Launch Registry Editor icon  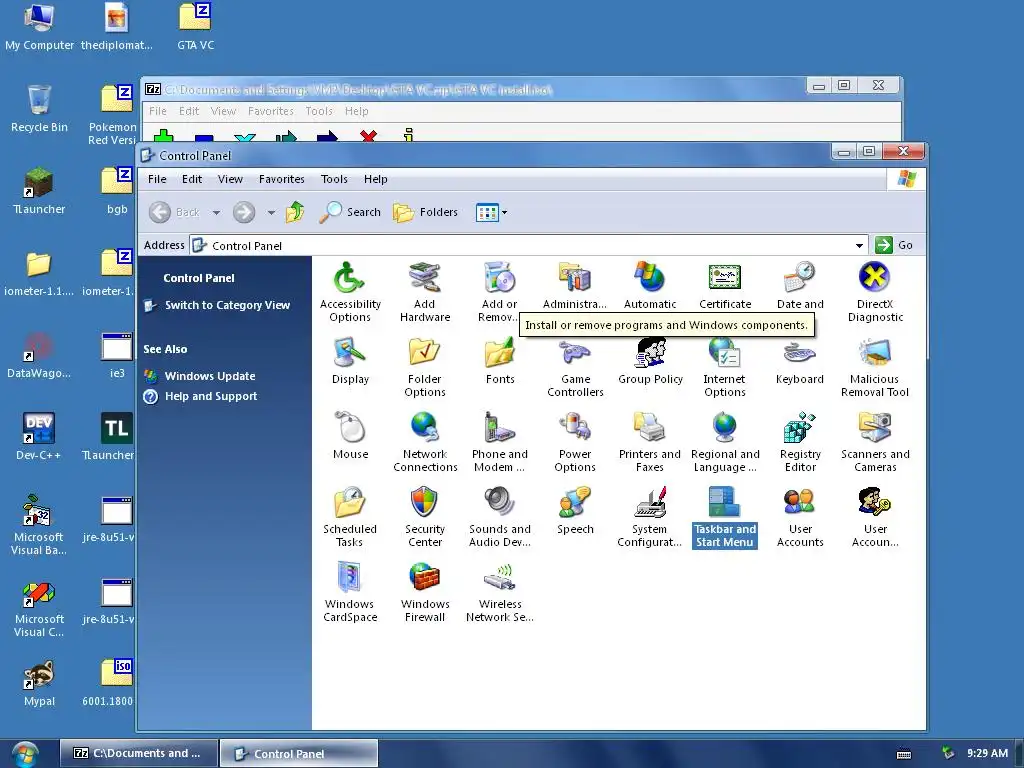point(800,442)
